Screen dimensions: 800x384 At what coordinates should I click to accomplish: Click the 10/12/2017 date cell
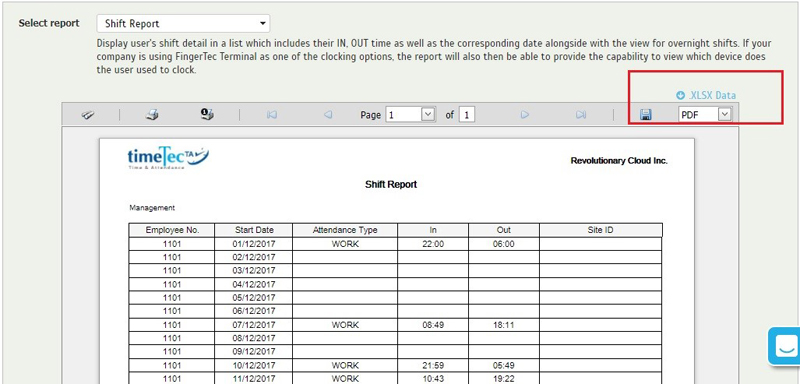pyautogui.click(x=254, y=365)
